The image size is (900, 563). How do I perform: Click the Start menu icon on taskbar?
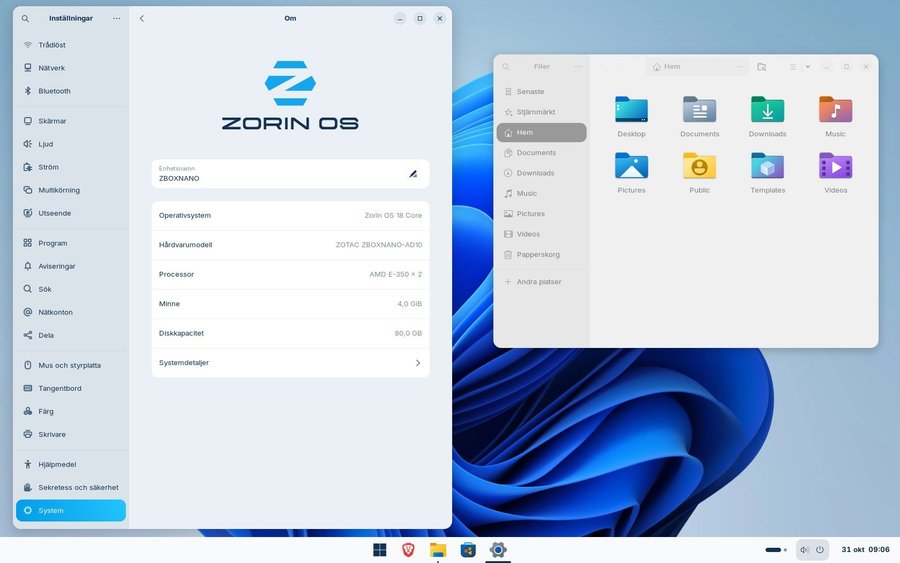coord(380,550)
